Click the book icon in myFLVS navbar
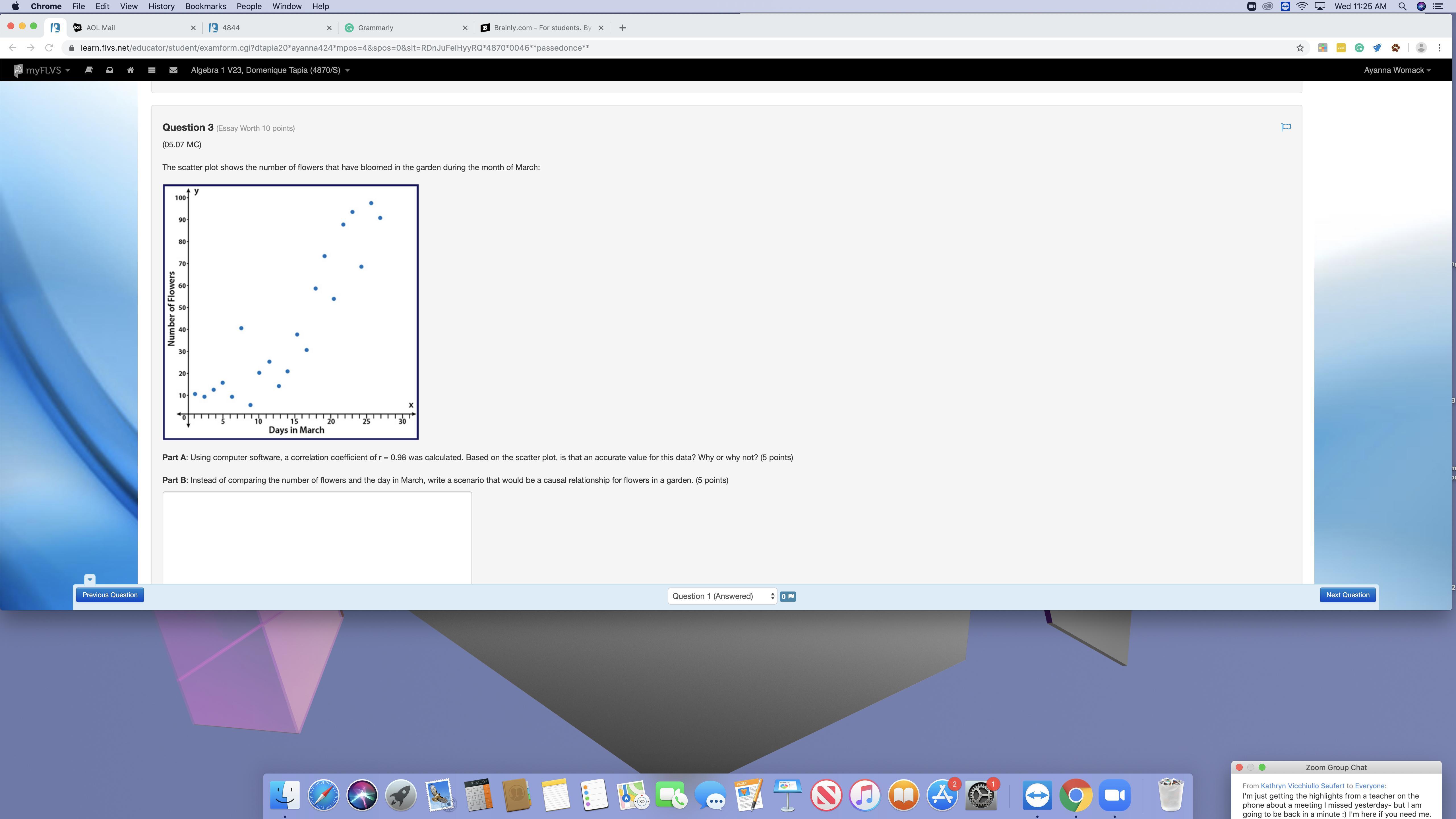 pyautogui.click(x=89, y=70)
